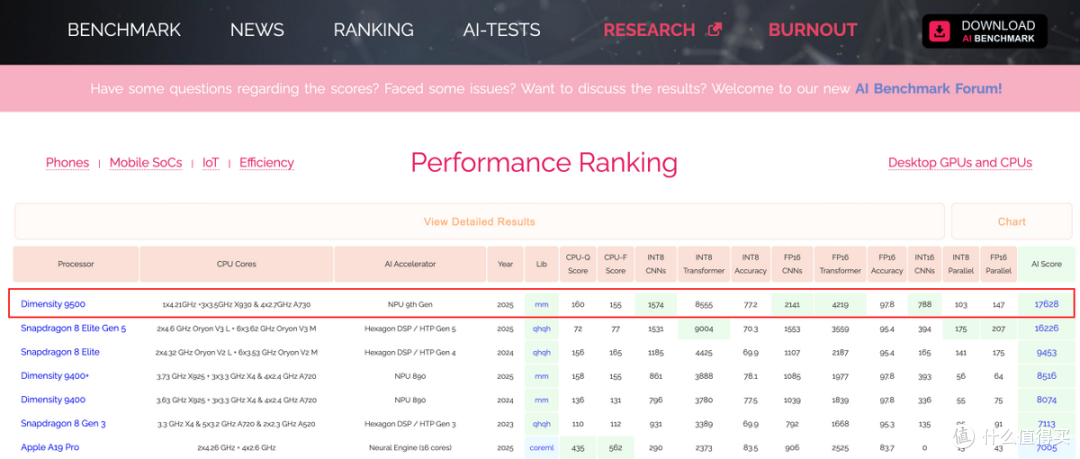Select the 9004 INT8 Transformer value
1080x459 pixels.
pyautogui.click(x=704, y=328)
